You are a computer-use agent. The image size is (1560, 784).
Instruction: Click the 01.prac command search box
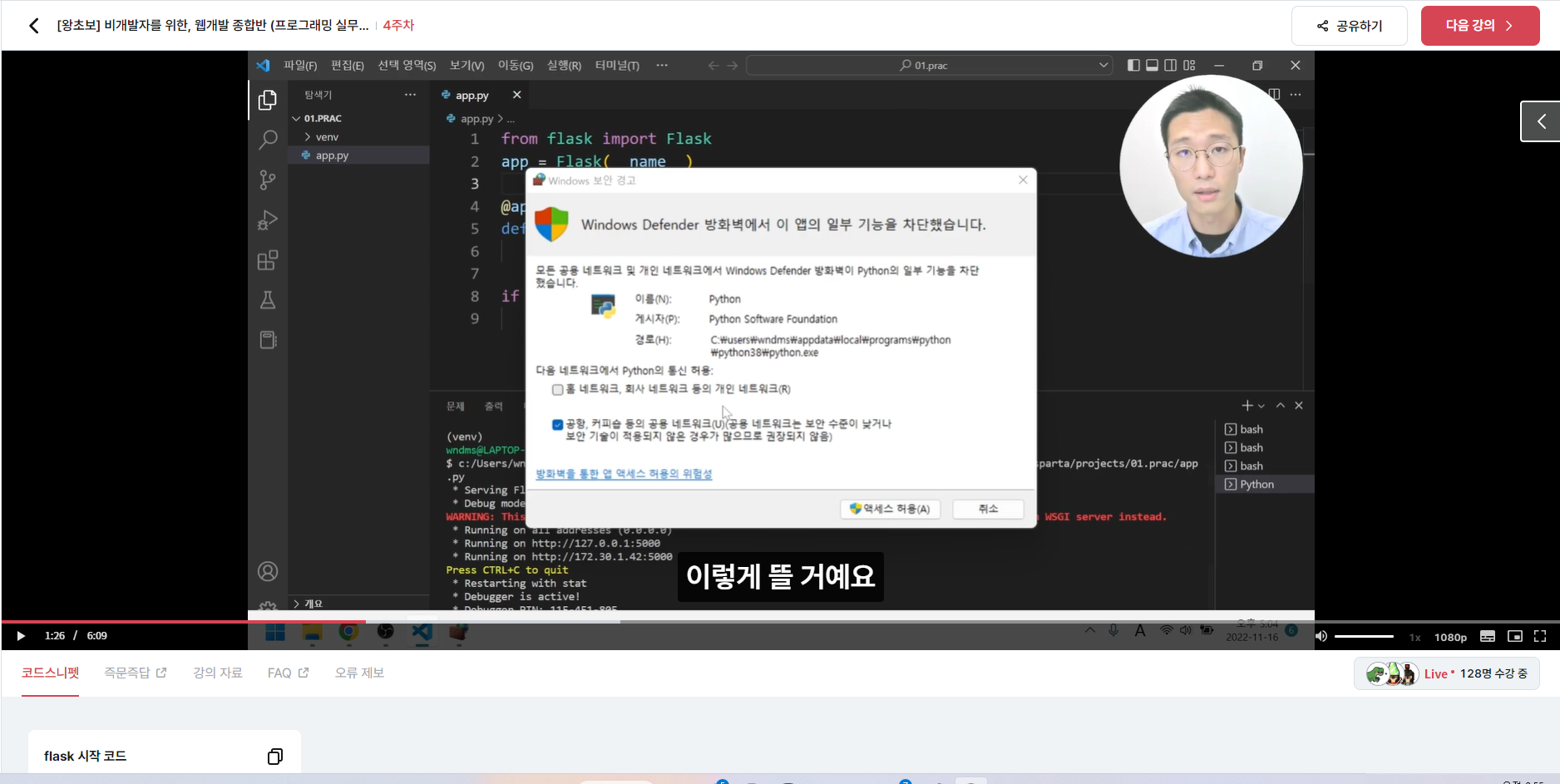(x=929, y=65)
